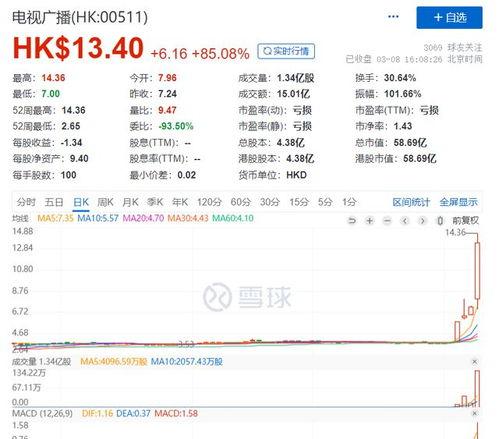
Task: Select the 季K quarterly candlestick tab
Action: pos(155,202)
